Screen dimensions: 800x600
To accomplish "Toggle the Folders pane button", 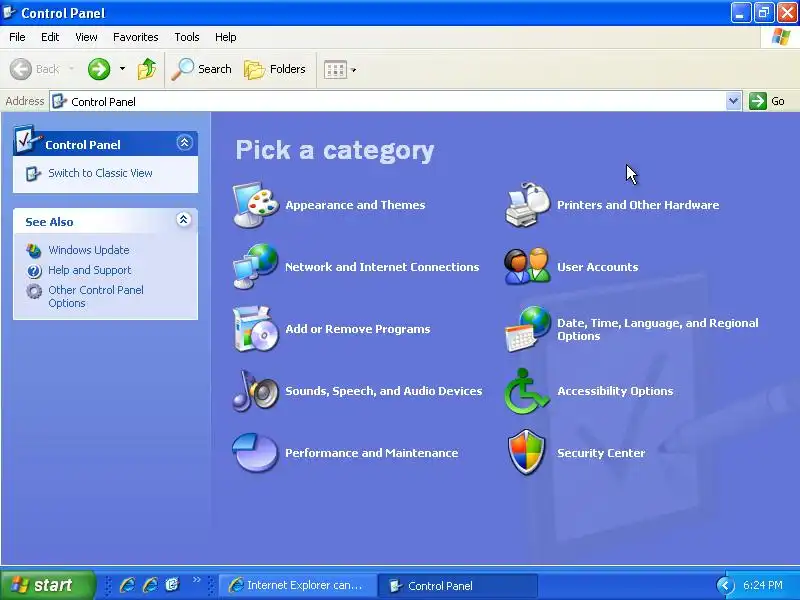I will tap(275, 69).
